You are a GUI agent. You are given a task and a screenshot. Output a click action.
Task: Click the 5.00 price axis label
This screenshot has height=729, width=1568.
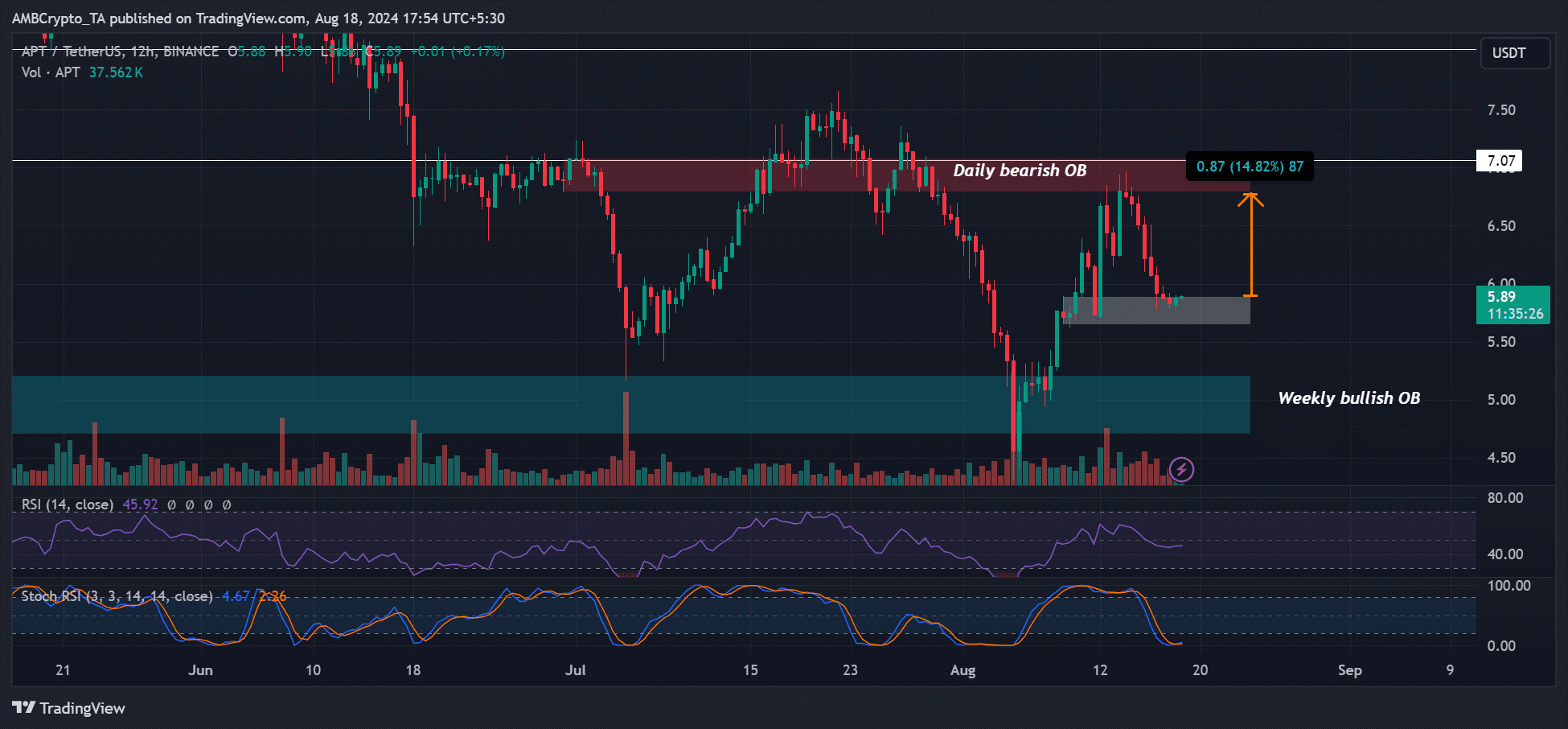coord(1501,400)
